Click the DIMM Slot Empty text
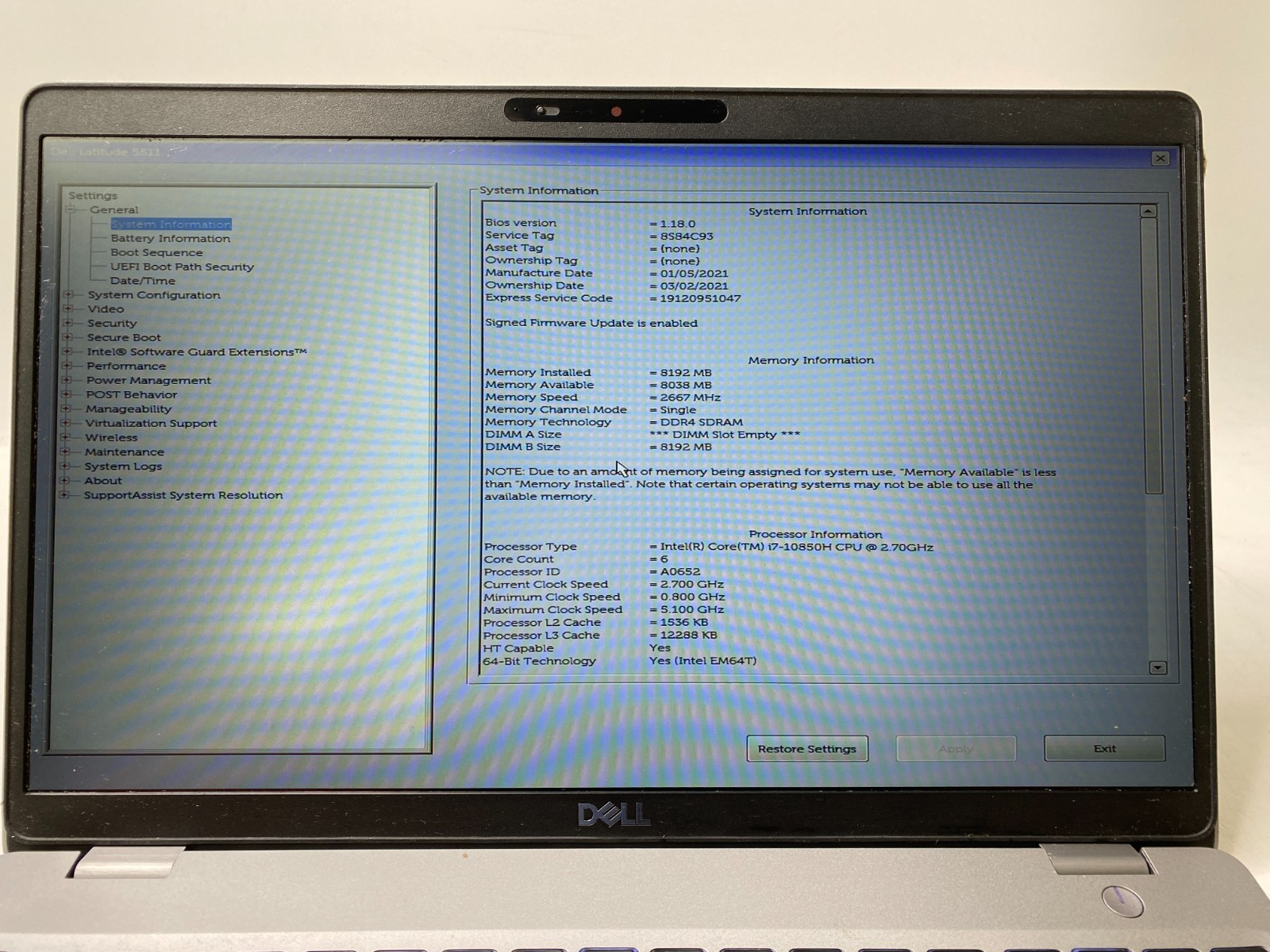 [x=725, y=434]
